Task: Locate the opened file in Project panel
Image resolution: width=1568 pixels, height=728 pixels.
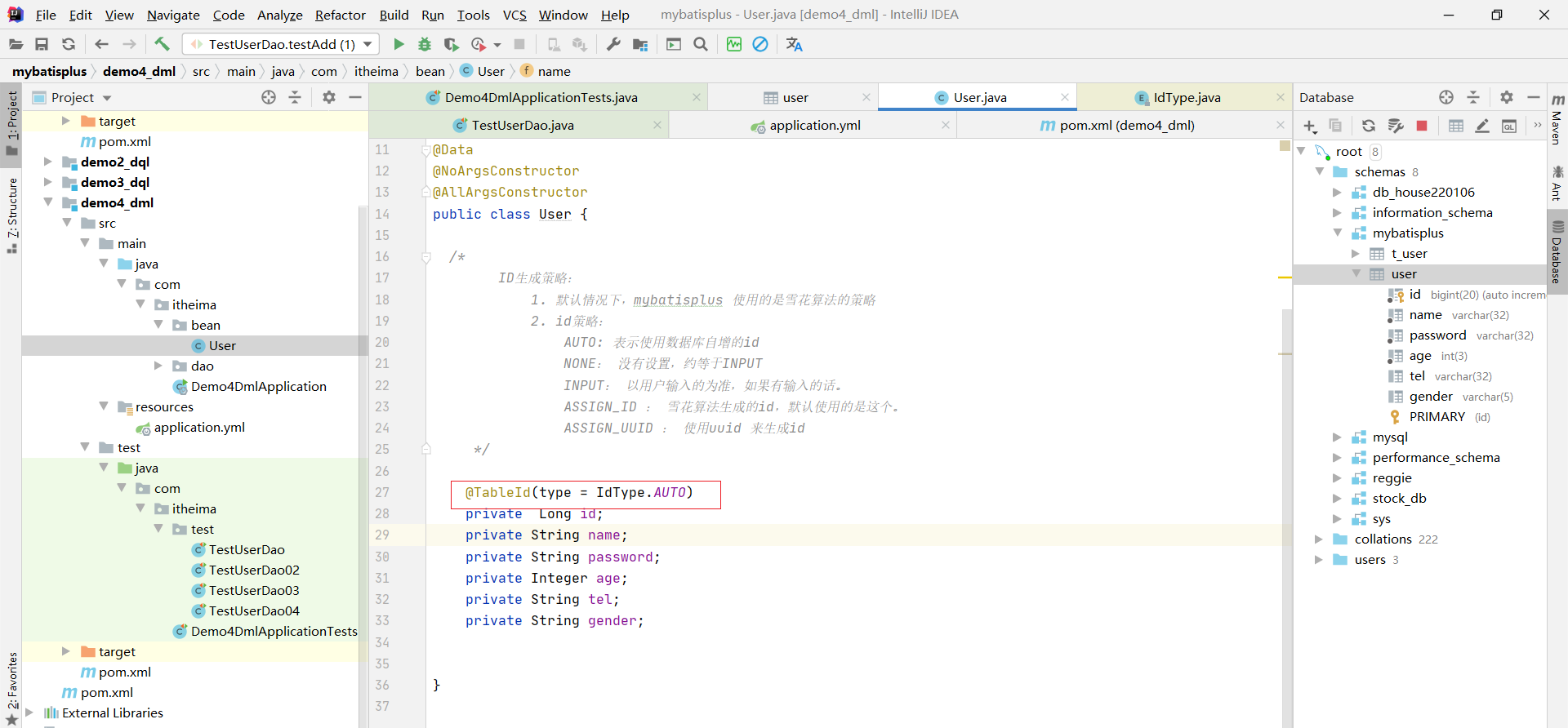Action: 269,97
